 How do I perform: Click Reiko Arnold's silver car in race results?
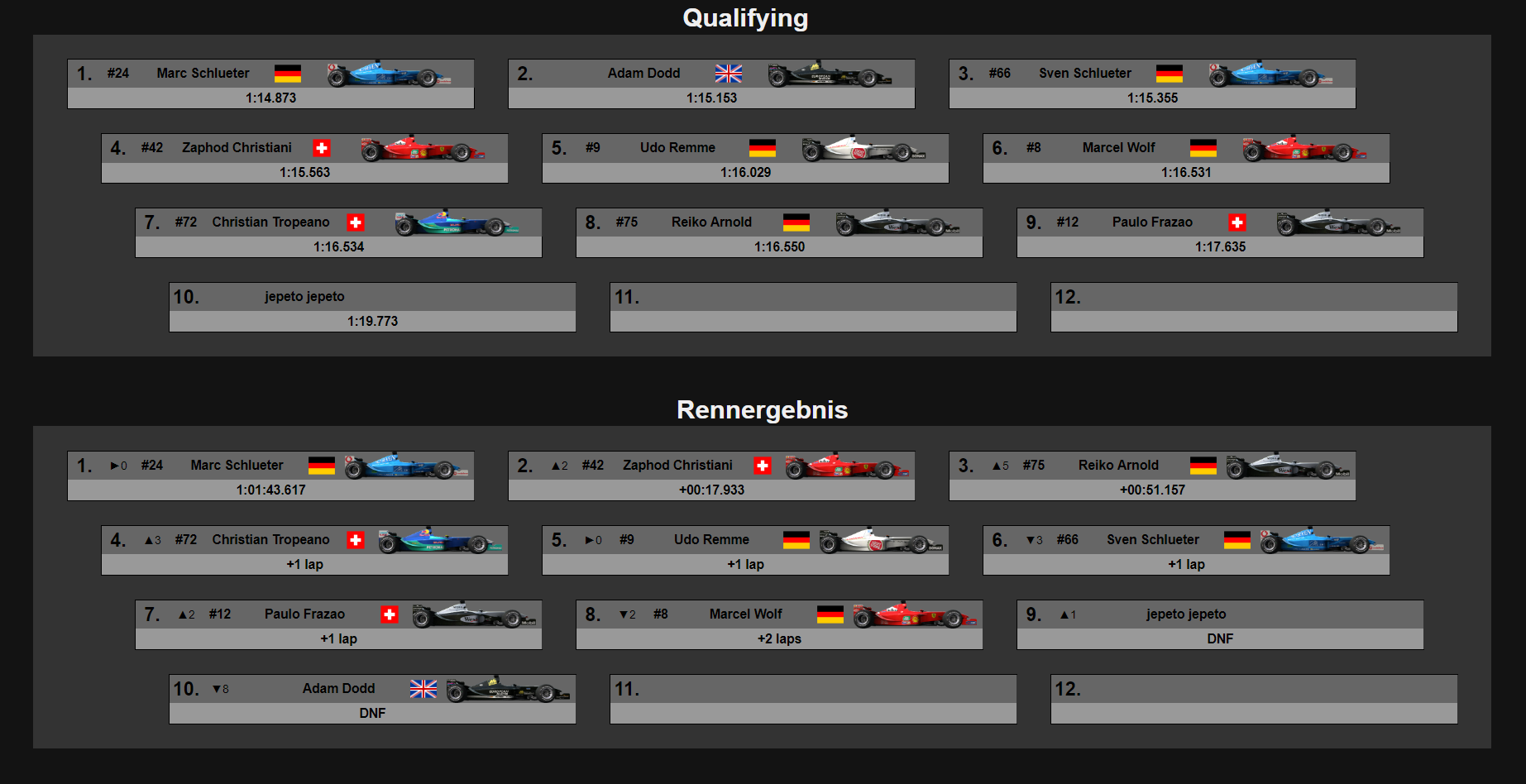[1288, 466]
